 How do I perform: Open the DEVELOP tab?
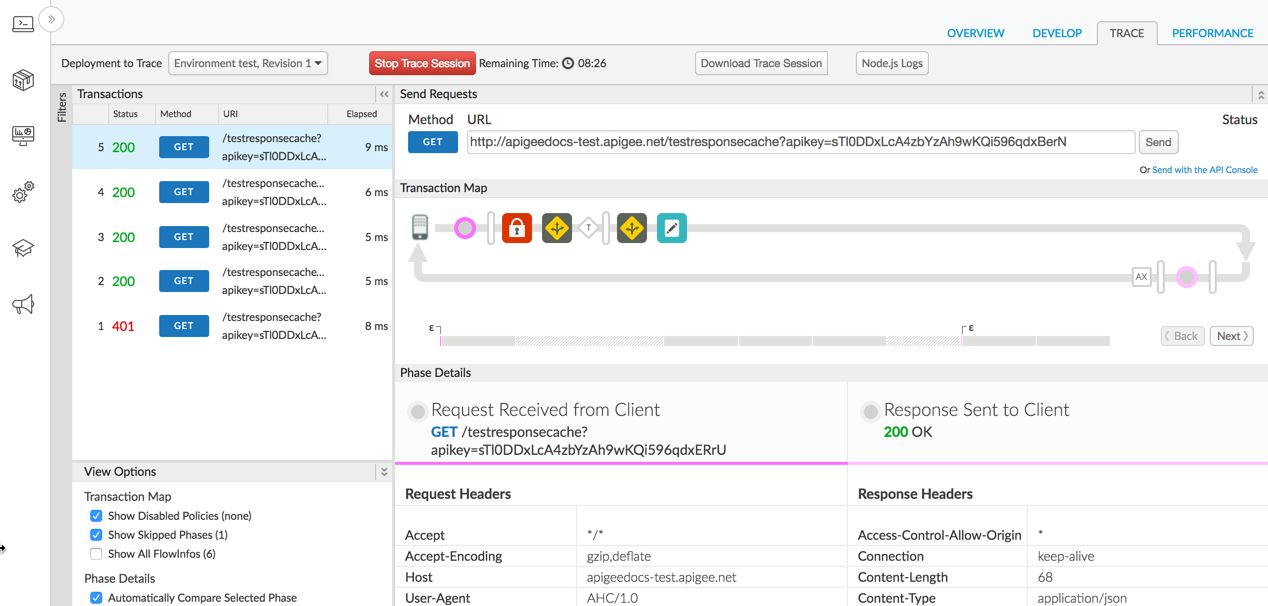[x=1057, y=32]
